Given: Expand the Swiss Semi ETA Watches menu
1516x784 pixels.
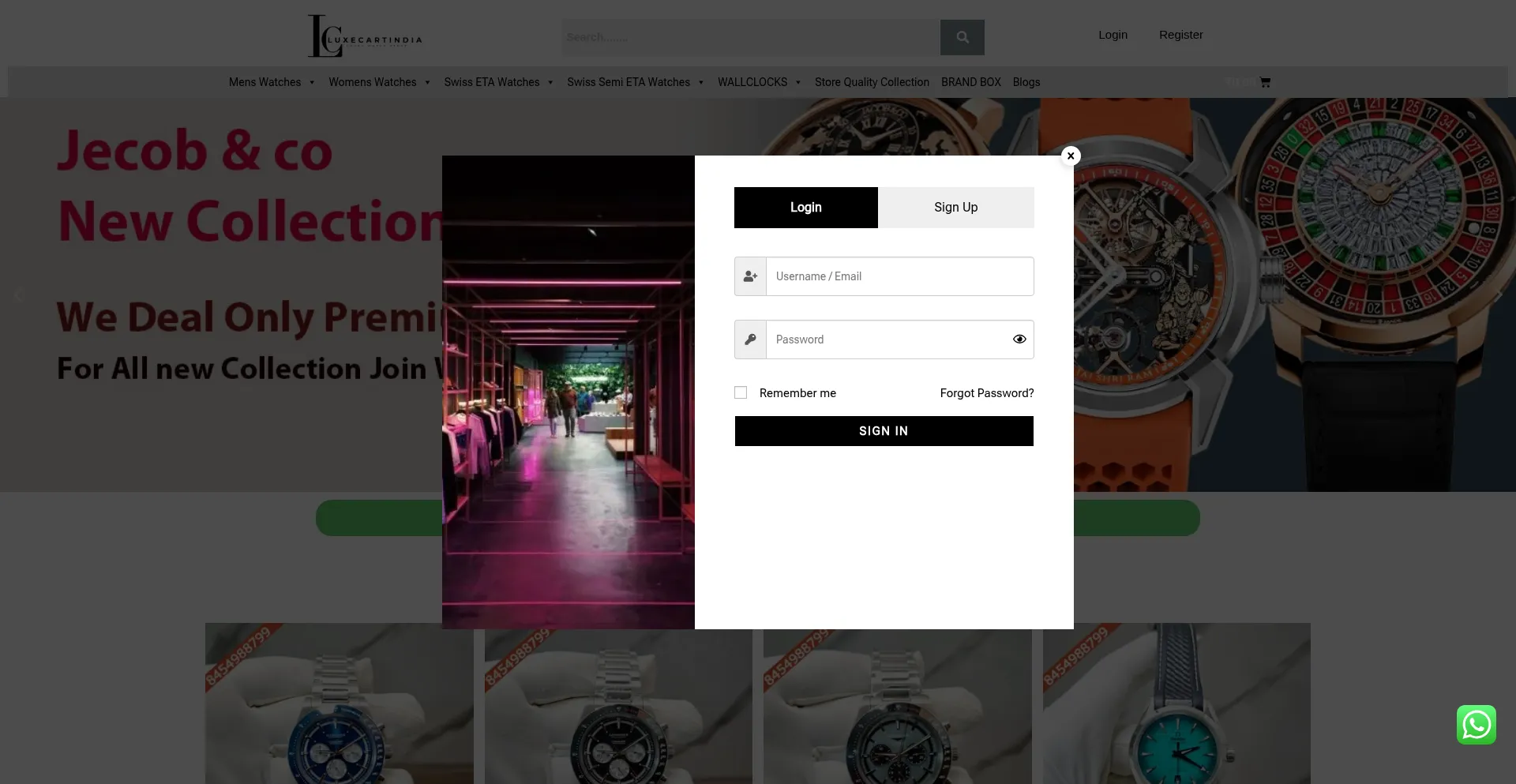Looking at the screenshot, I should (635, 82).
